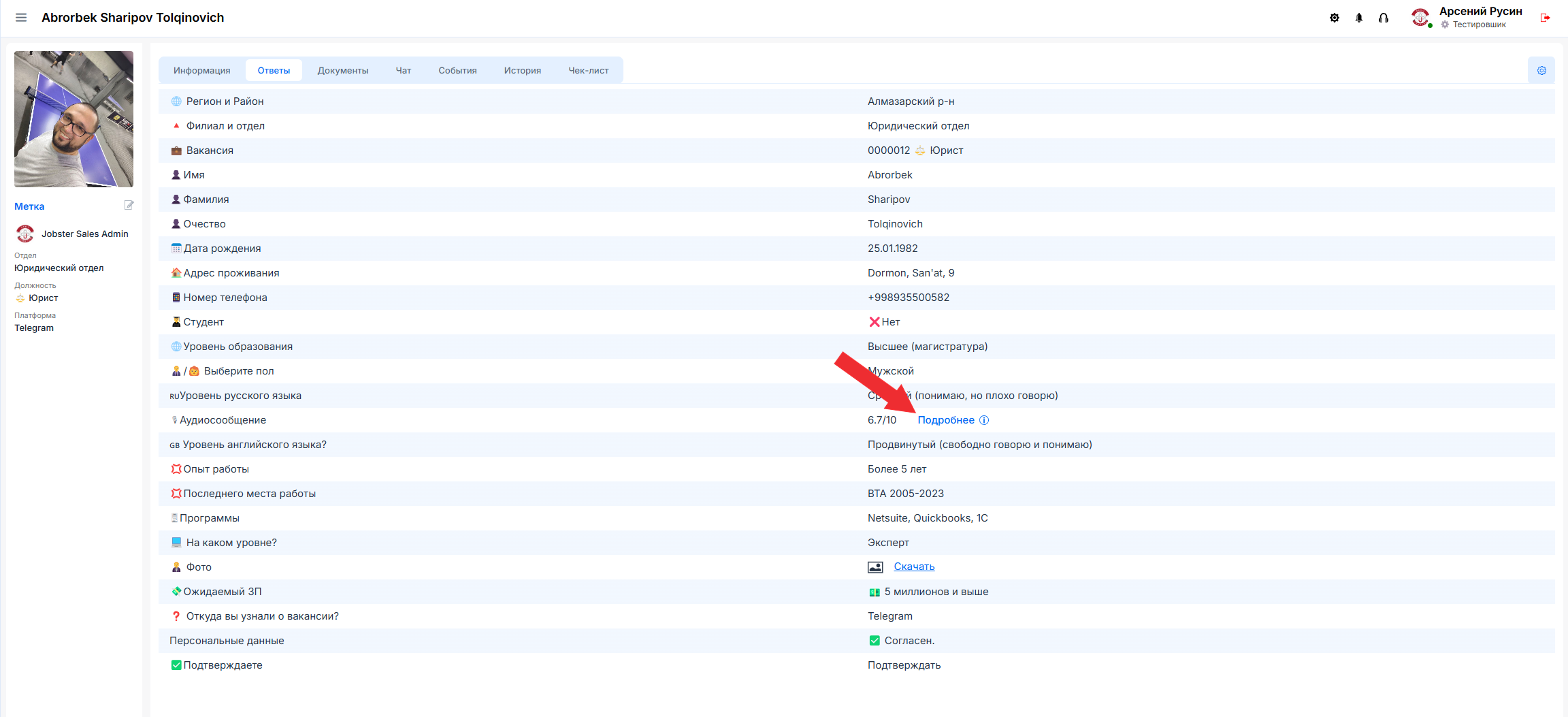Image resolution: width=1568 pixels, height=717 pixels.
Task: Click Продвинутый English level value
Action: click(980, 445)
